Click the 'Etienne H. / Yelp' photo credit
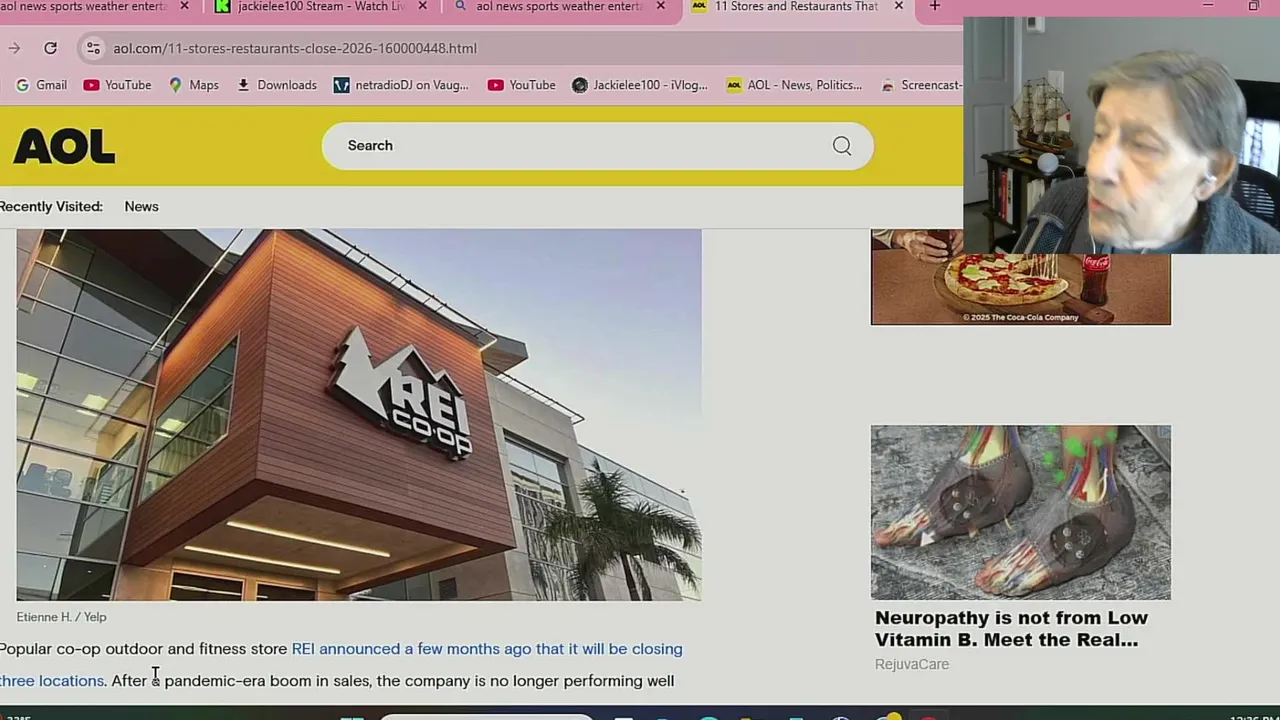Viewport: 1280px width, 720px height. pyautogui.click(x=61, y=617)
